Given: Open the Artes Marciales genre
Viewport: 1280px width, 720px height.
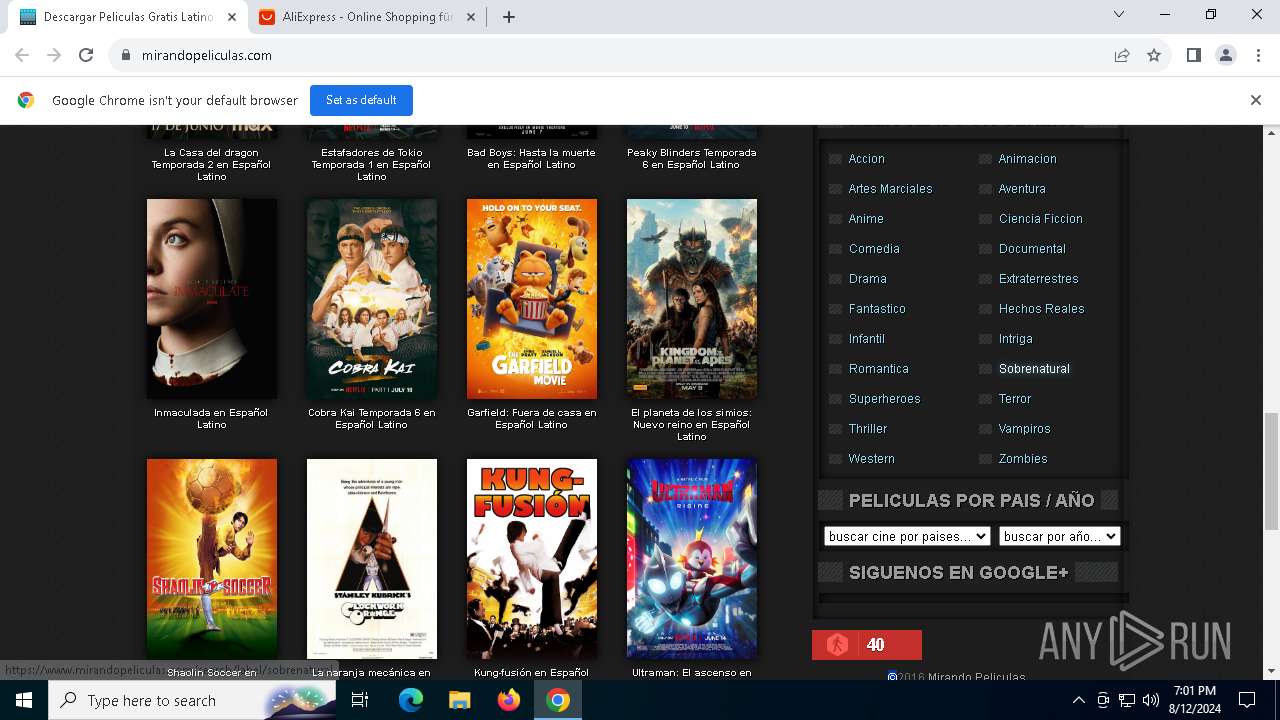Looking at the screenshot, I should tap(890, 189).
